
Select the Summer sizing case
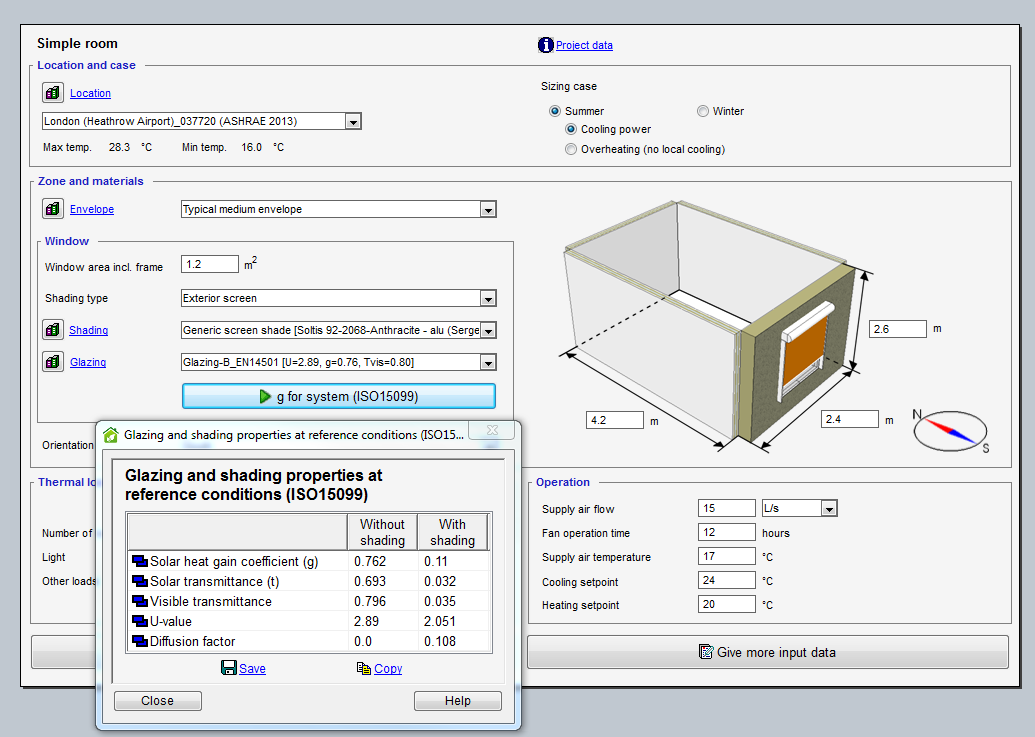point(555,111)
